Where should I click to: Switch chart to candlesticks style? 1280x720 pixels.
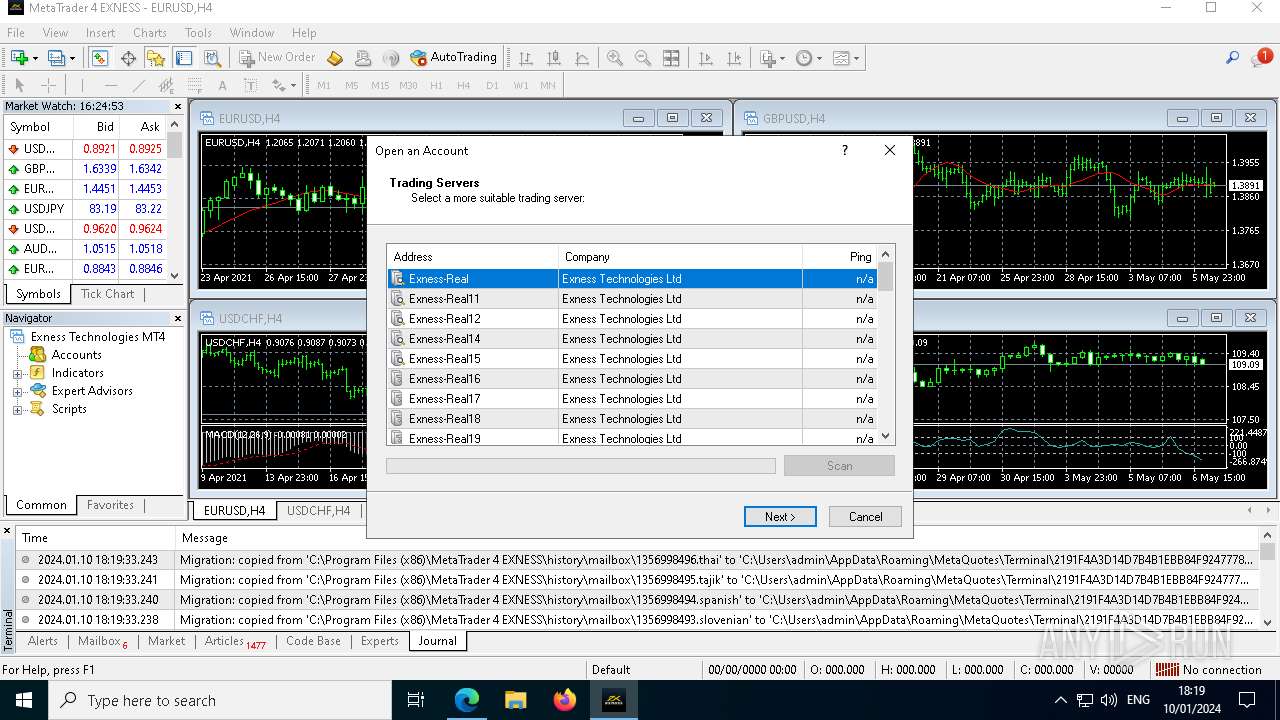[554, 58]
